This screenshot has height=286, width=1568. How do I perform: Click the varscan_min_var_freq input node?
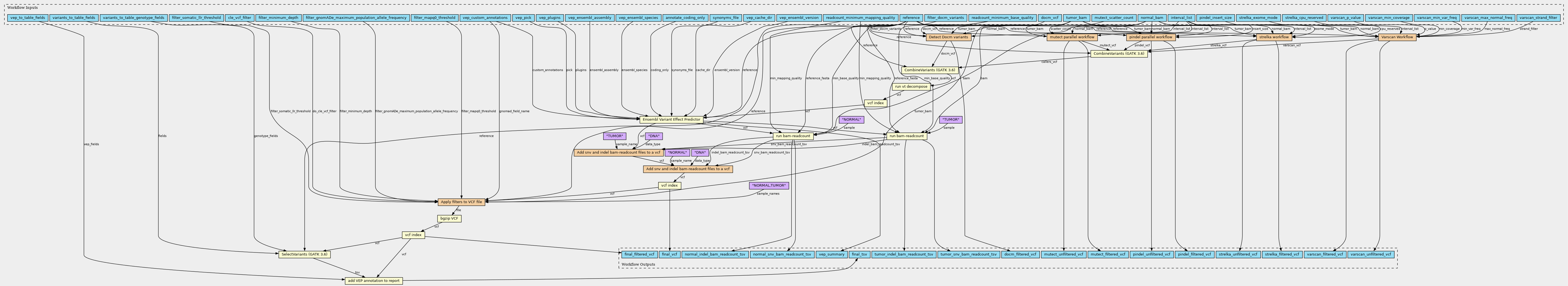pos(1437,18)
